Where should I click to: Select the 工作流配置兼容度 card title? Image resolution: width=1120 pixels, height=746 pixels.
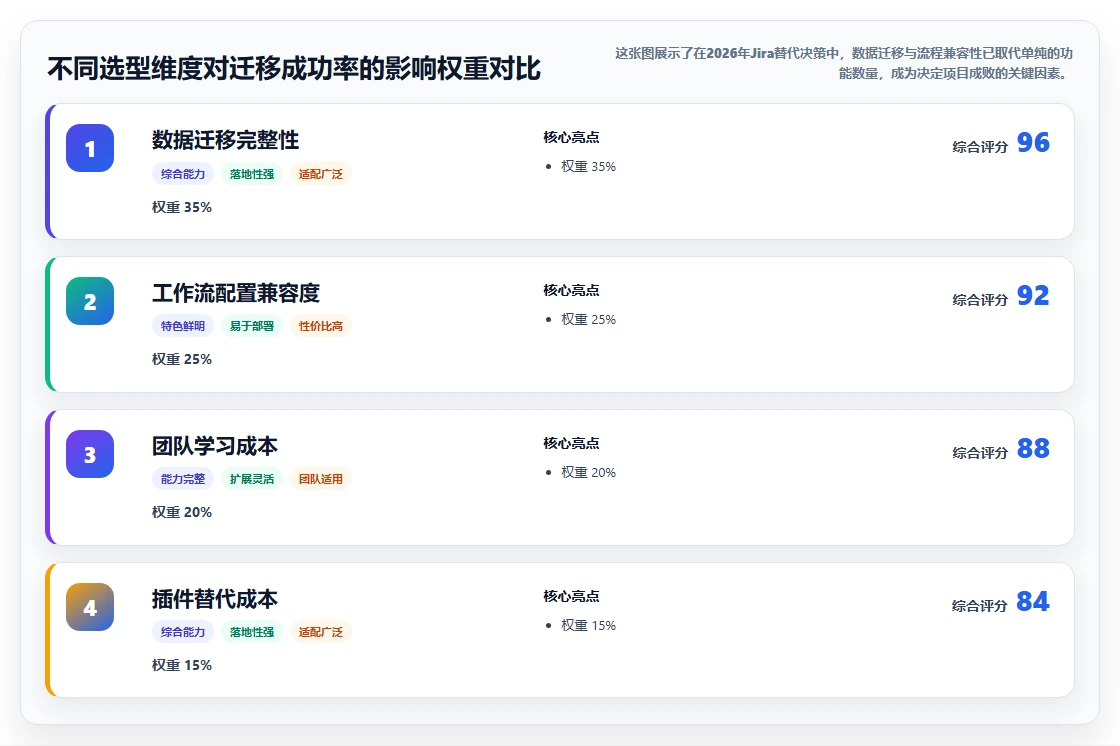point(236,292)
